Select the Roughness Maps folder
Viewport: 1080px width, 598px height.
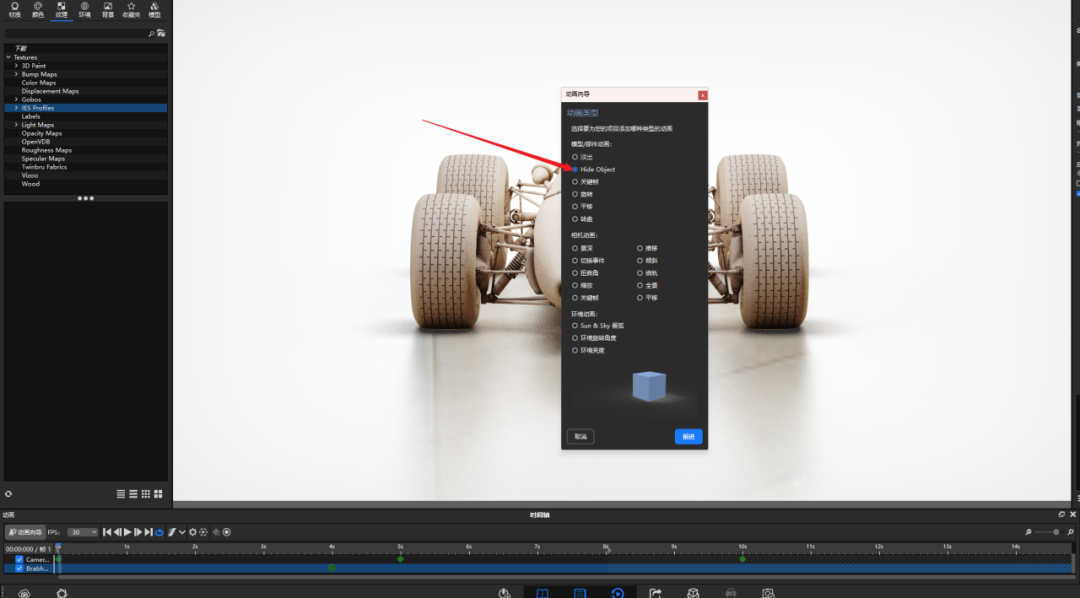[x=46, y=150]
